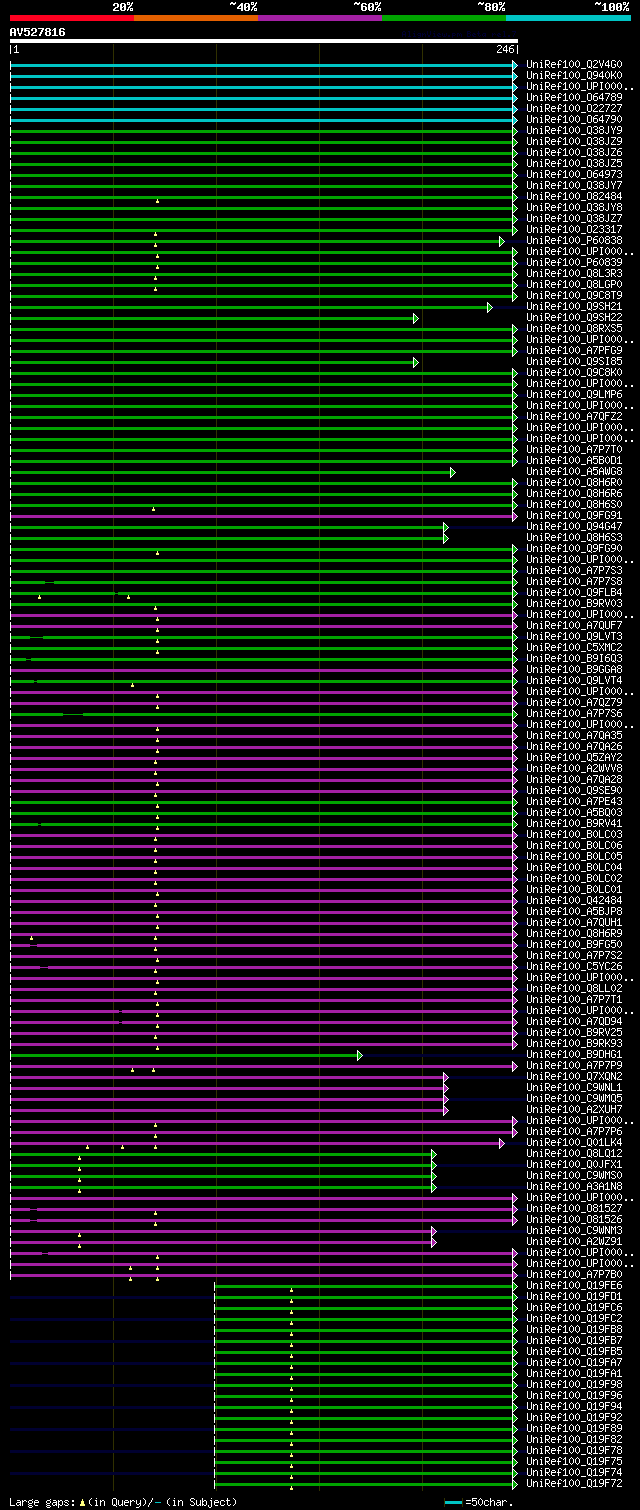Select the UniRef100_Q8RXS5 entry

click(x=574, y=329)
